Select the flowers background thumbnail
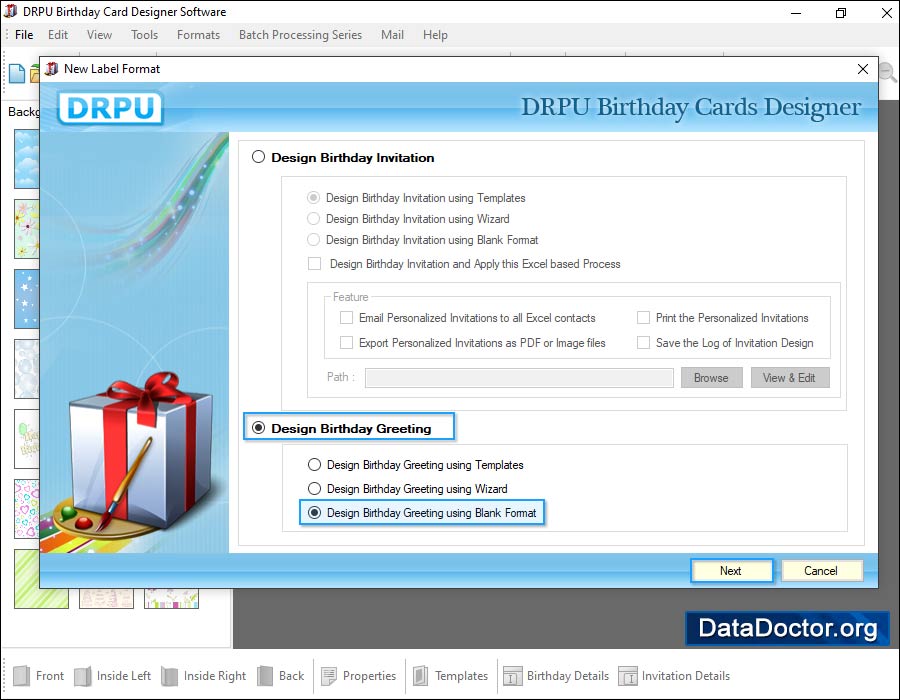 (x=26, y=229)
